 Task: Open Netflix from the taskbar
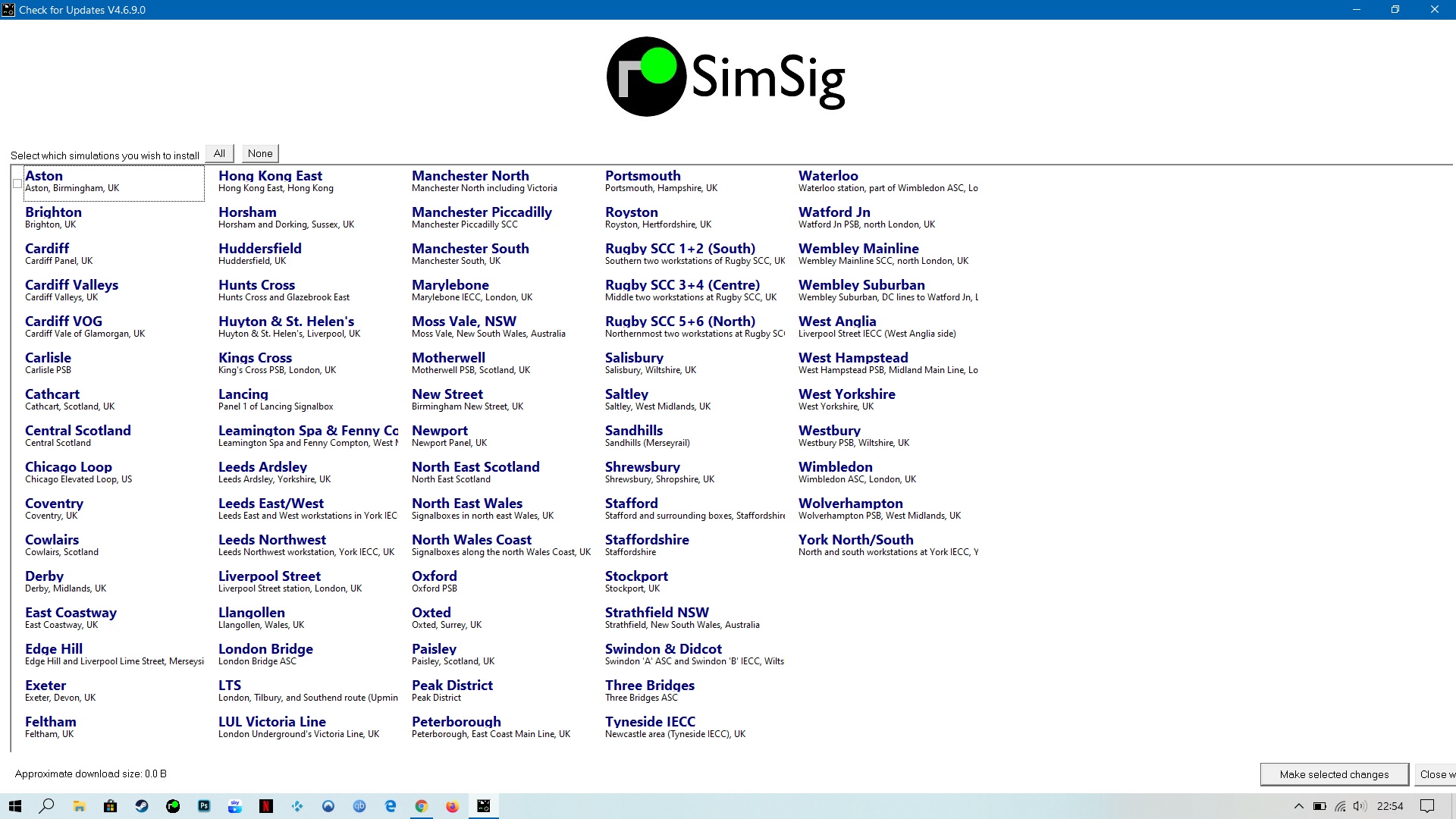[266, 806]
